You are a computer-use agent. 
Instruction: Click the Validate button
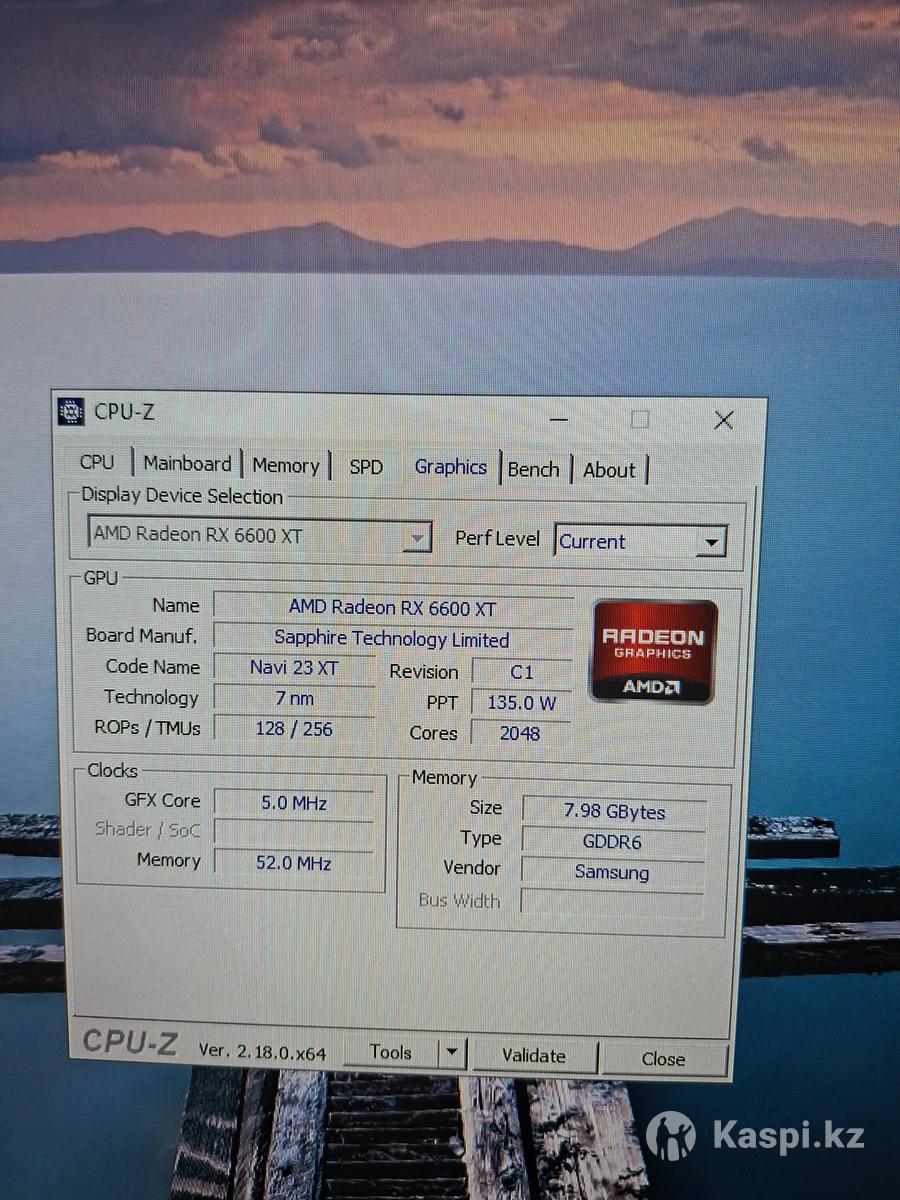click(x=534, y=1055)
